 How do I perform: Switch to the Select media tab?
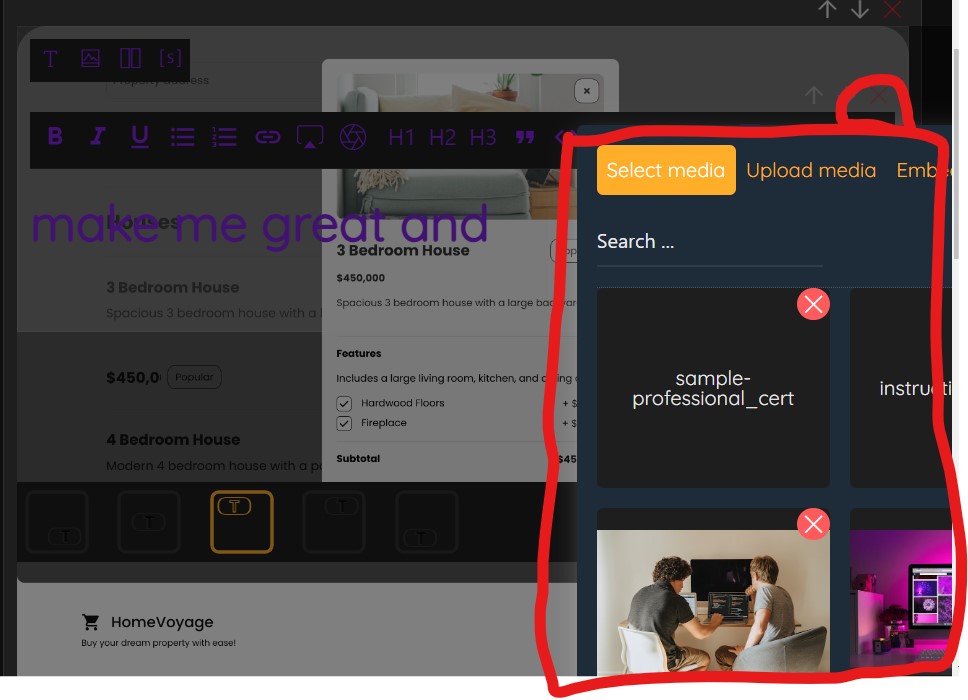(666, 170)
